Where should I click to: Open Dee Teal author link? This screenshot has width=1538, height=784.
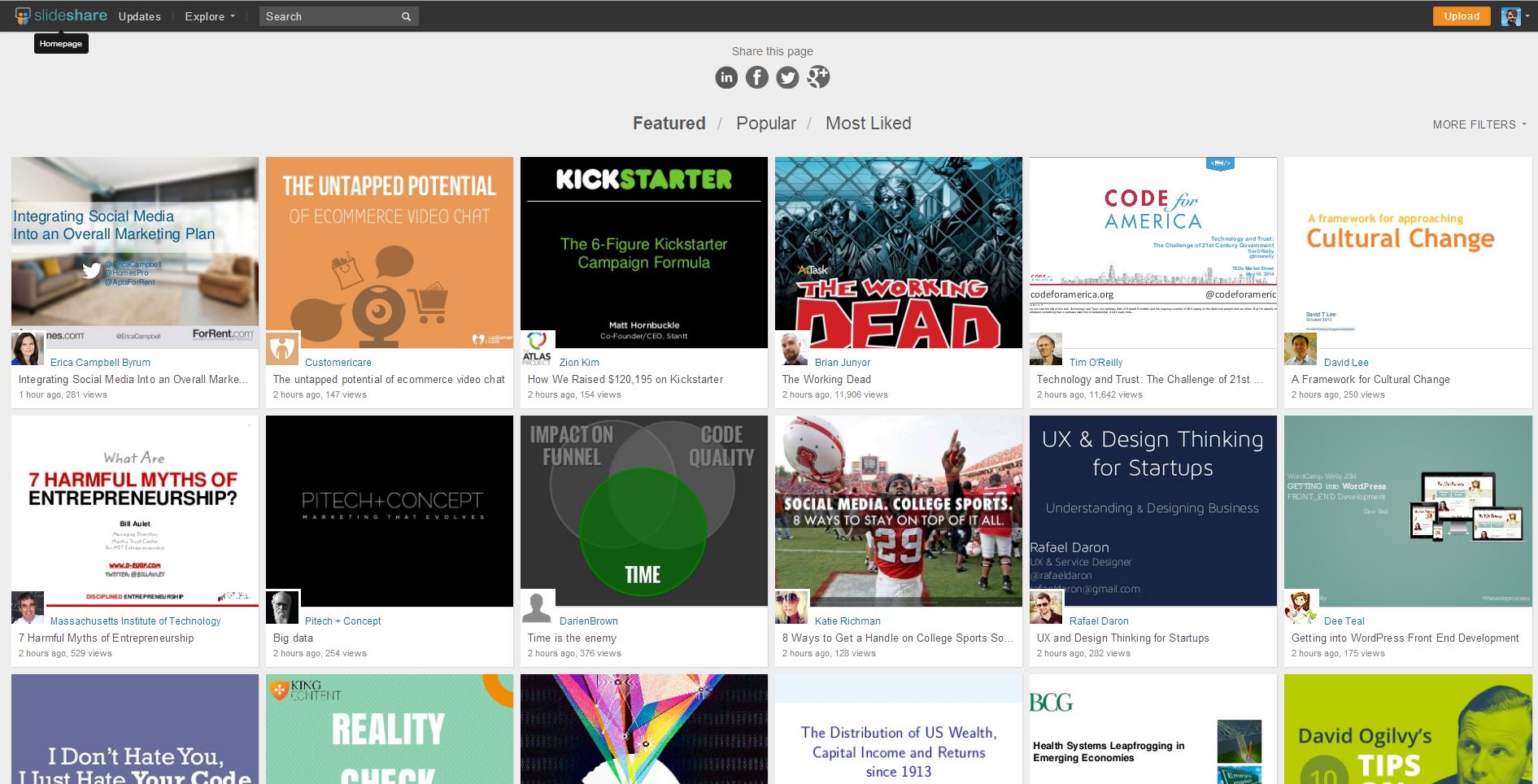pyautogui.click(x=1344, y=621)
